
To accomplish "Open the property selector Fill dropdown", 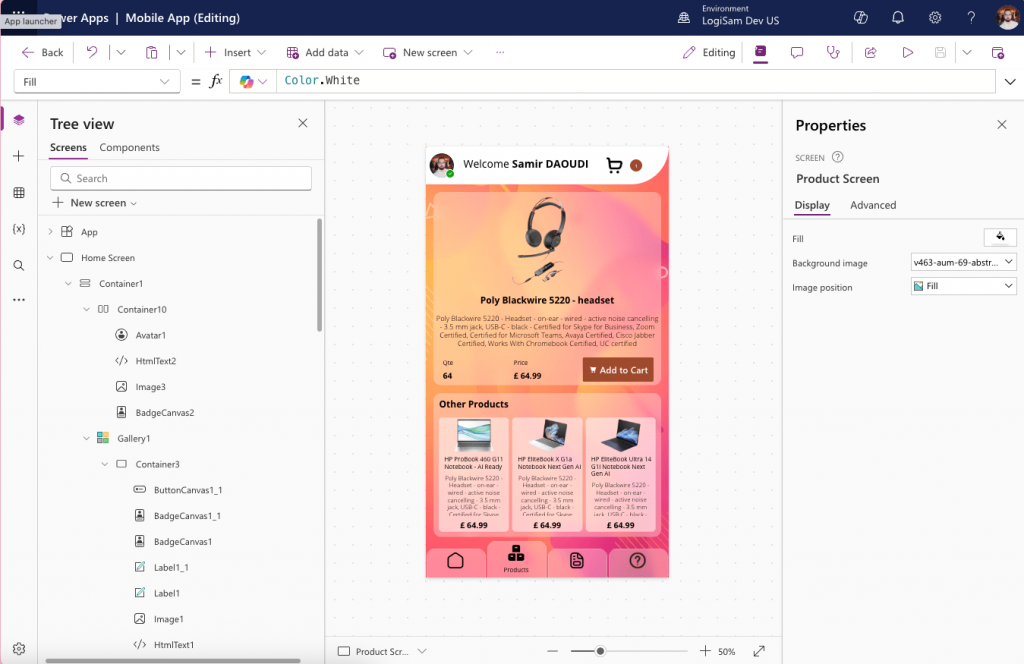I will [97, 82].
